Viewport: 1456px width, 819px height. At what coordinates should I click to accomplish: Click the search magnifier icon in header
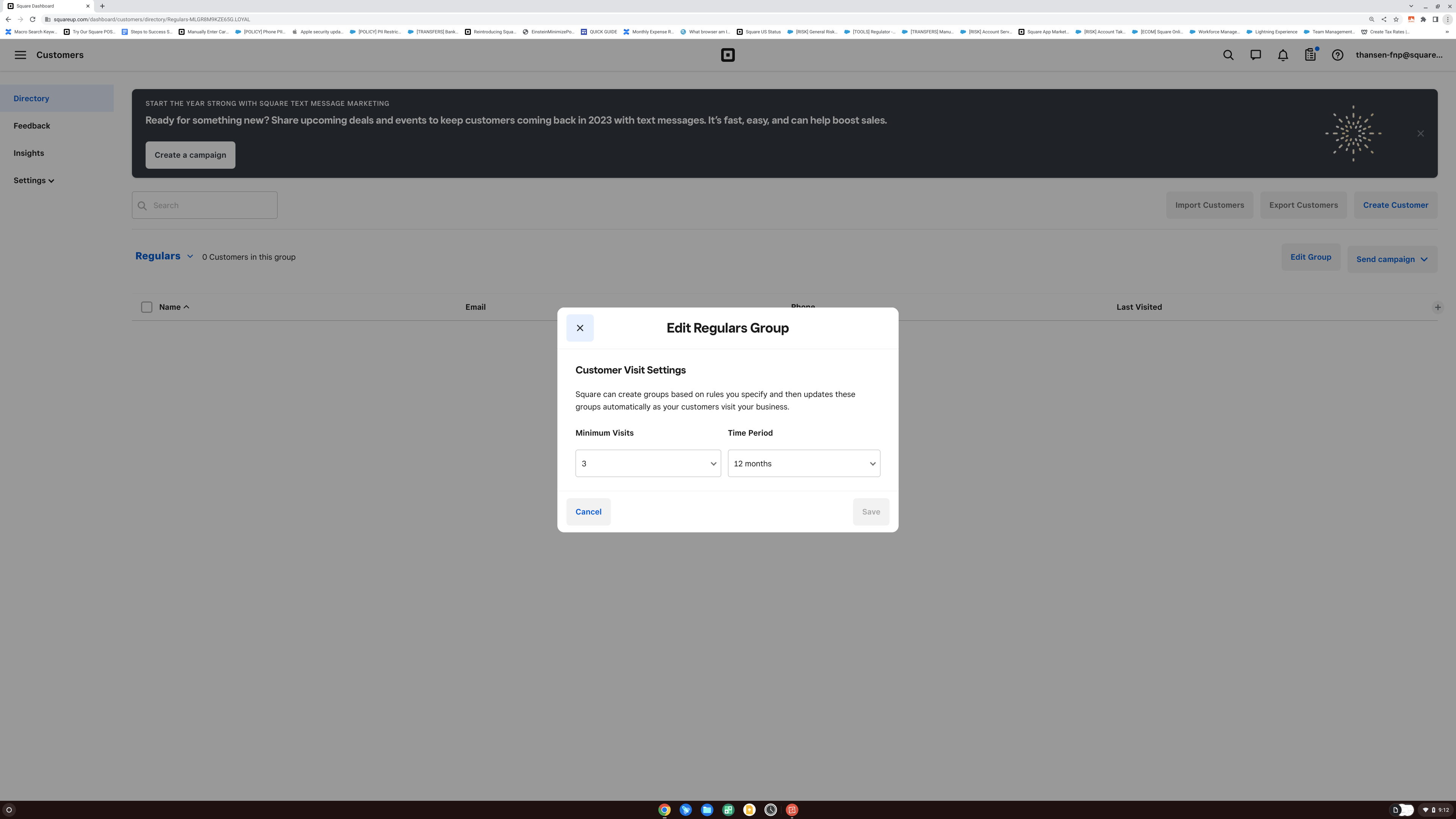coord(1228,55)
